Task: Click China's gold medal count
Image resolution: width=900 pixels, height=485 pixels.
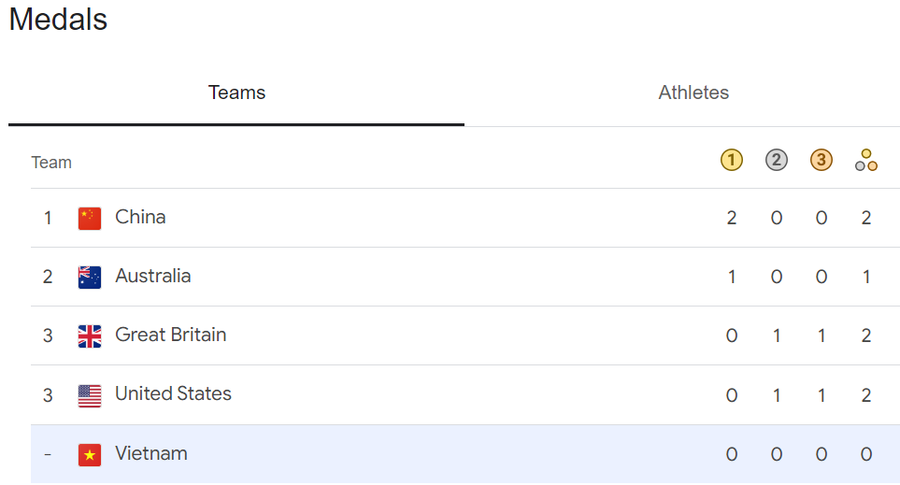Action: [732, 218]
